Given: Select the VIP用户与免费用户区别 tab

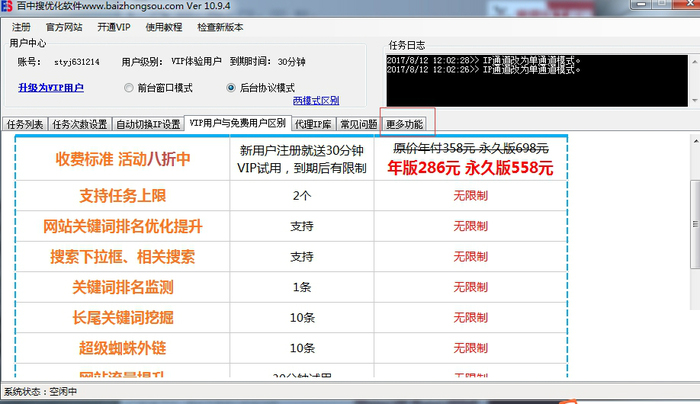Looking at the screenshot, I should [x=237, y=124].
